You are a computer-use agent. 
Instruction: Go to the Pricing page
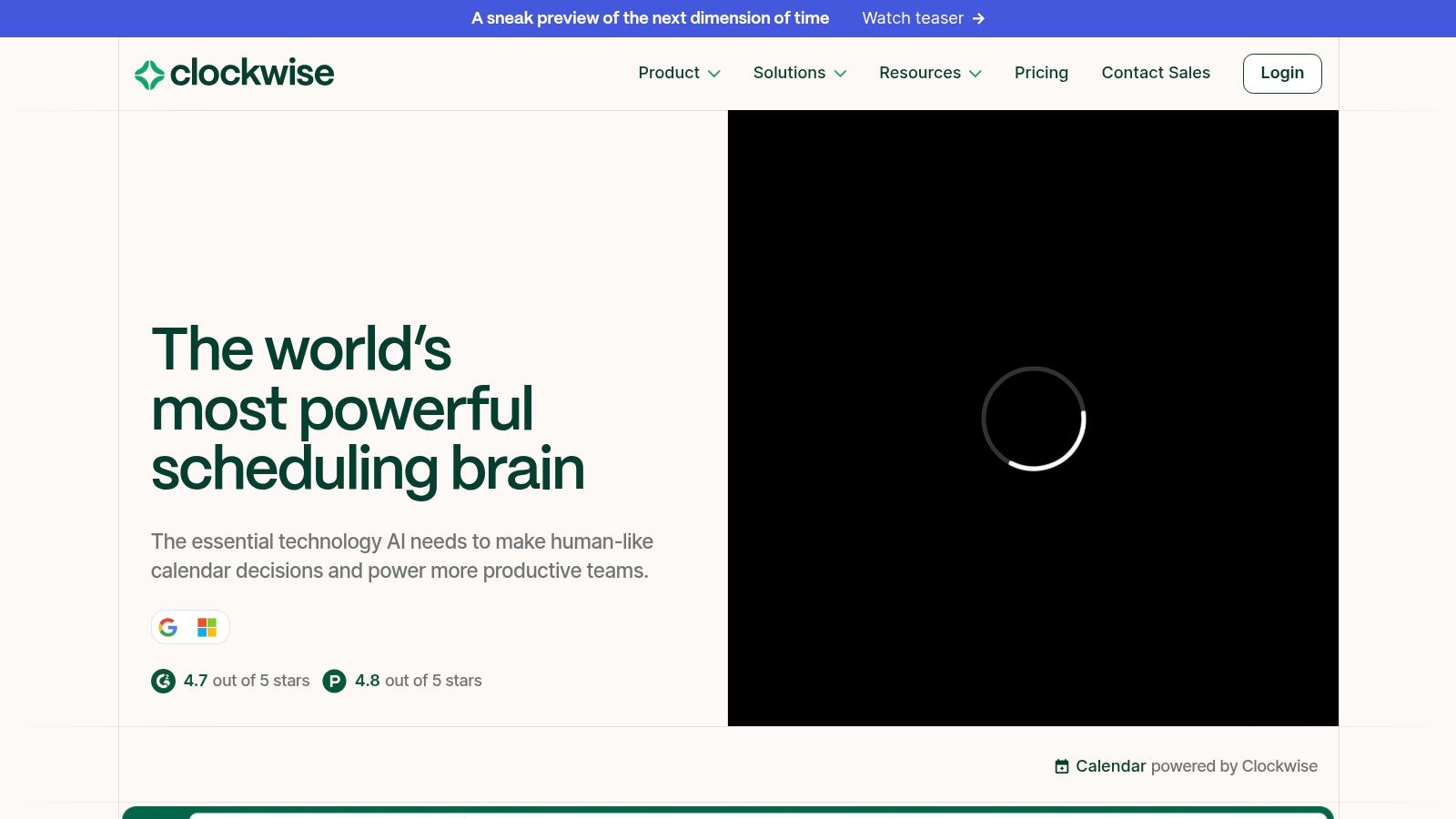coord(1041,73)
